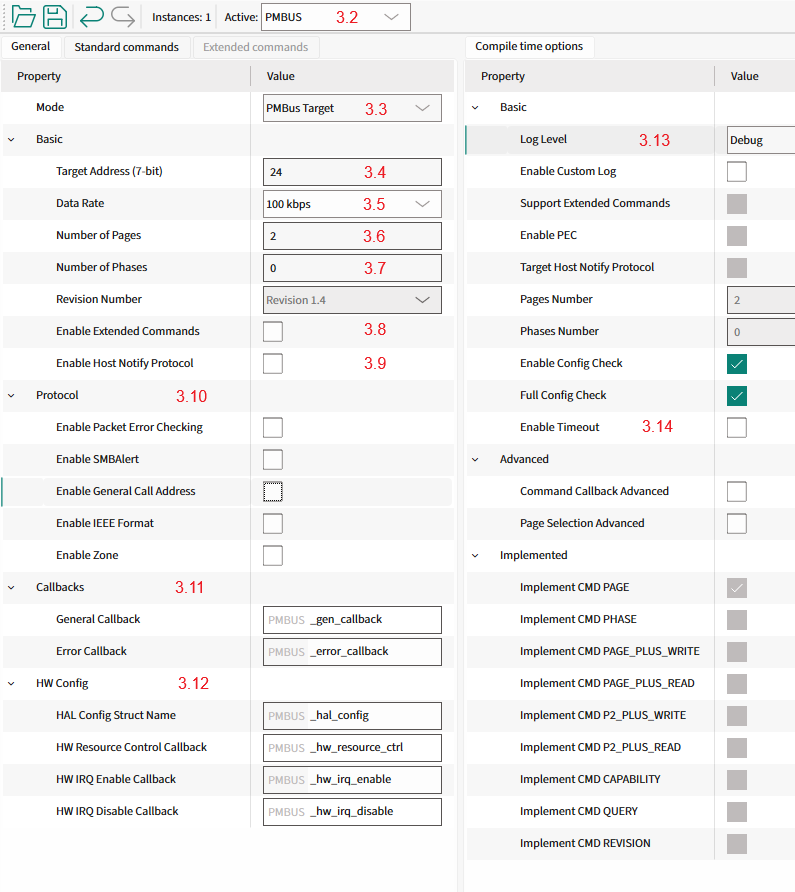This screenshot has width=795, height=892.
Task: Click Implement CMD PAGE_PLUS_WRITE checkbox
Action: pos(737,651)
